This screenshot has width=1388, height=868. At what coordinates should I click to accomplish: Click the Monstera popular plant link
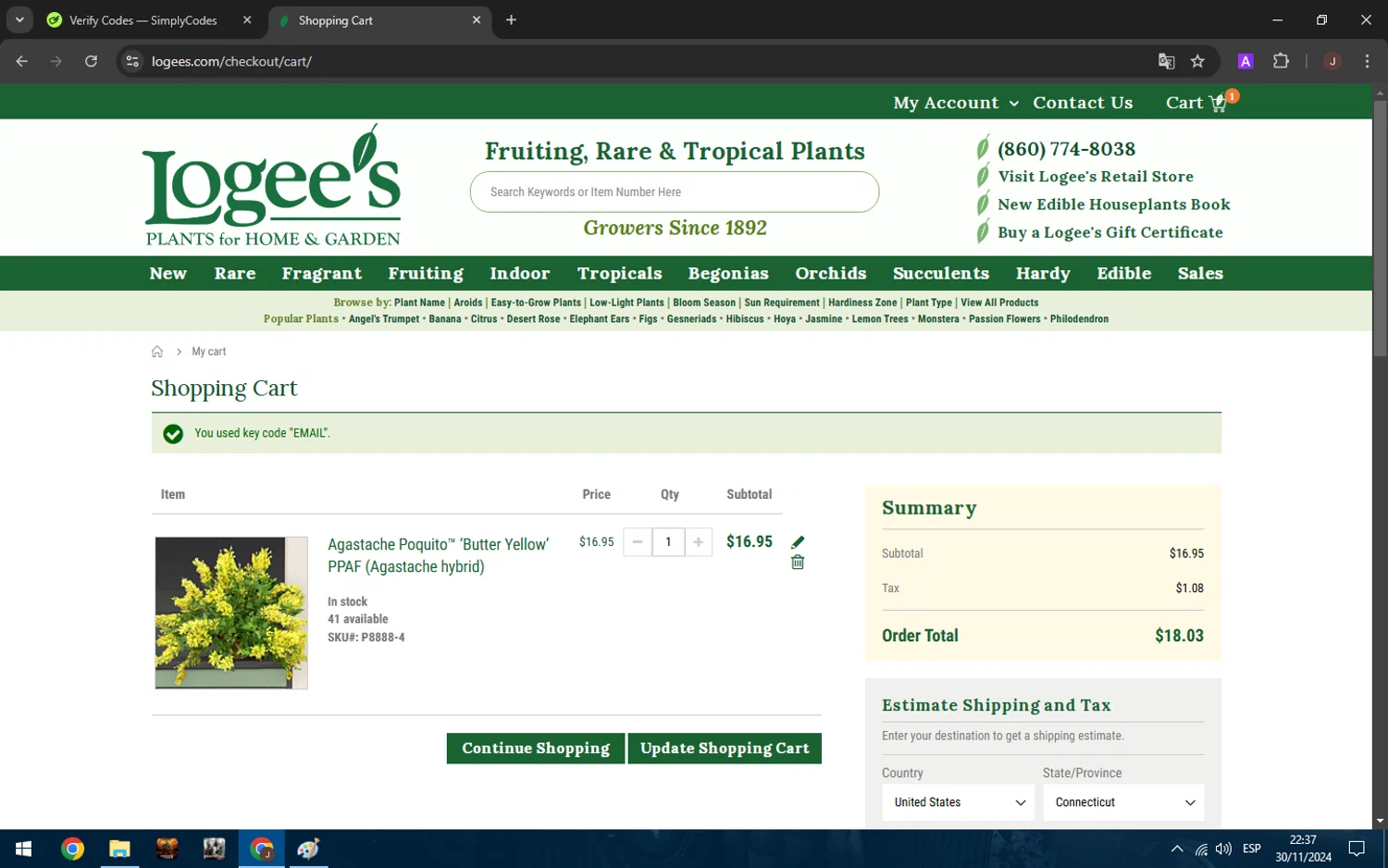pyautogui.click(x=938, y=319)
